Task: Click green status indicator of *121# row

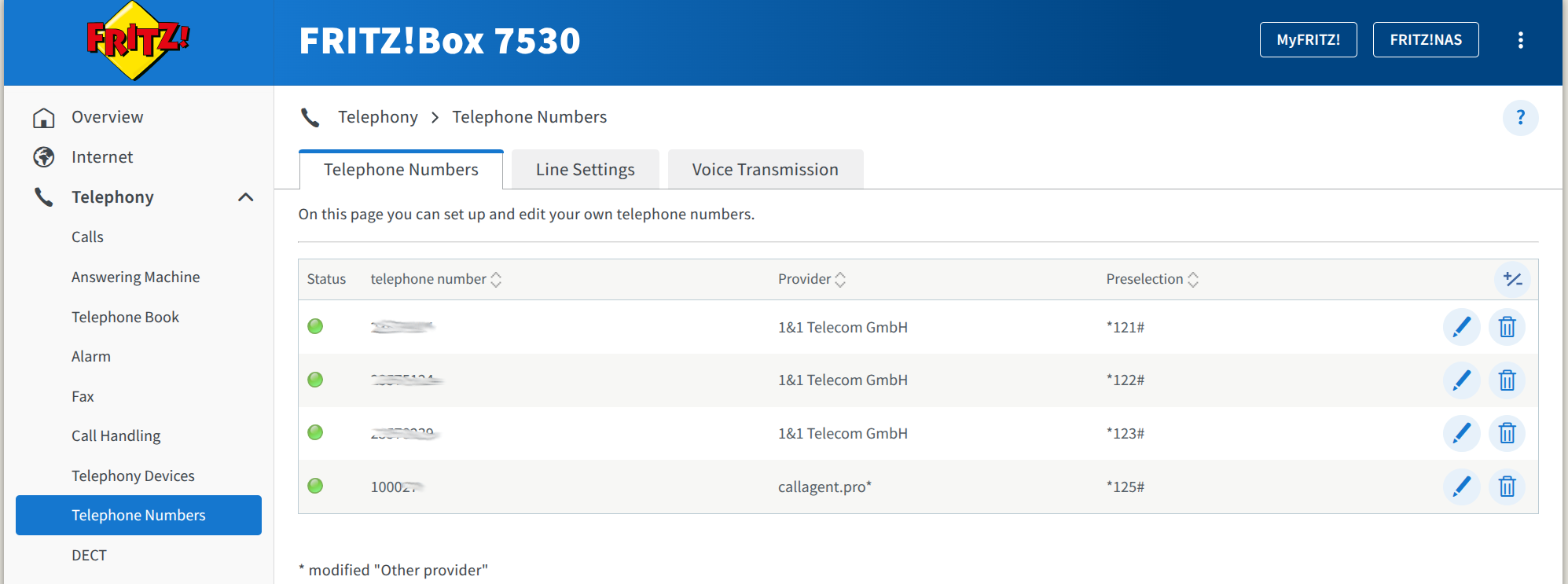Action: (315, 326)
